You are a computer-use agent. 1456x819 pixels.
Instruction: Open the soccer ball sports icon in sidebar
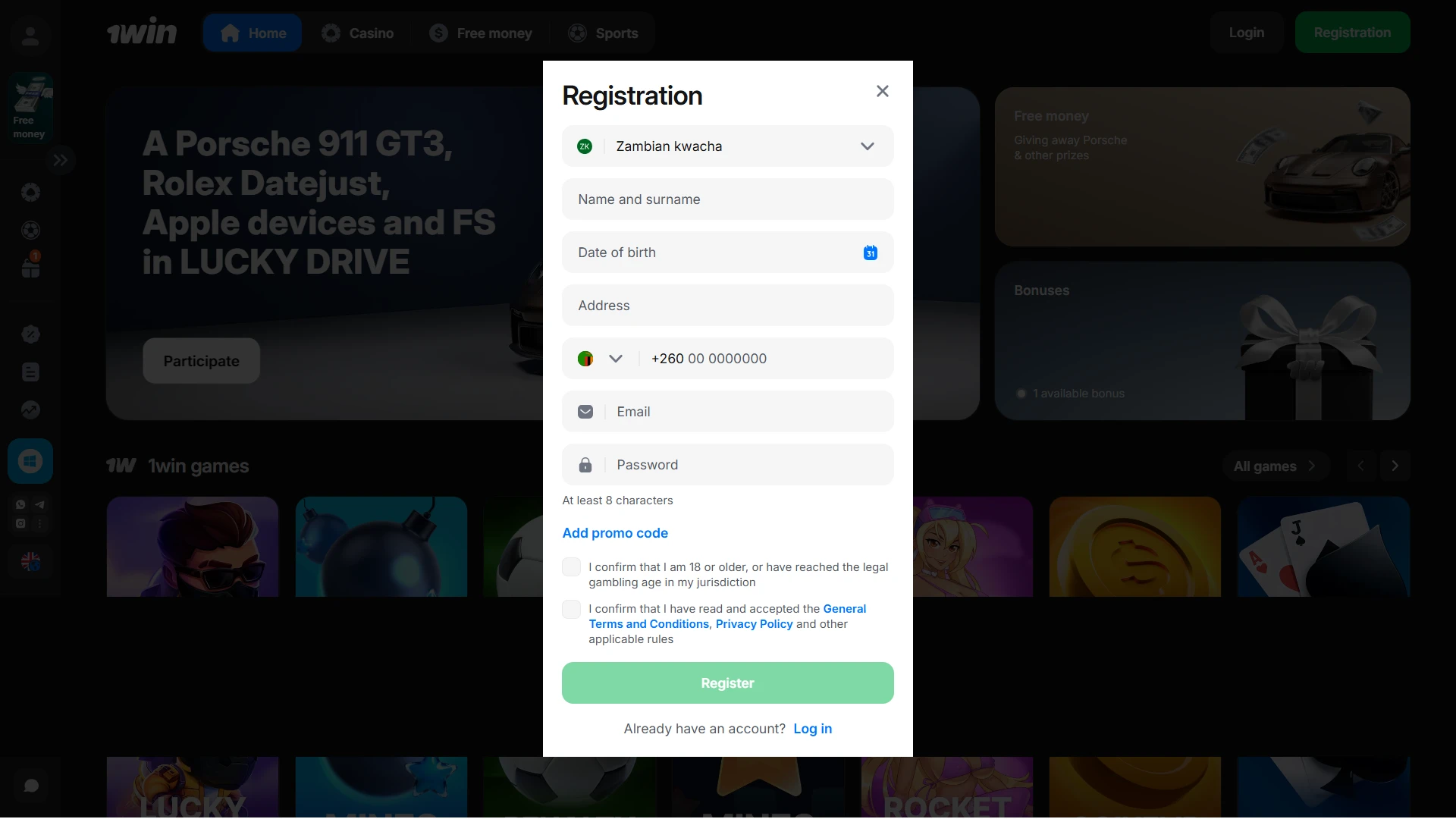point(30,230)
